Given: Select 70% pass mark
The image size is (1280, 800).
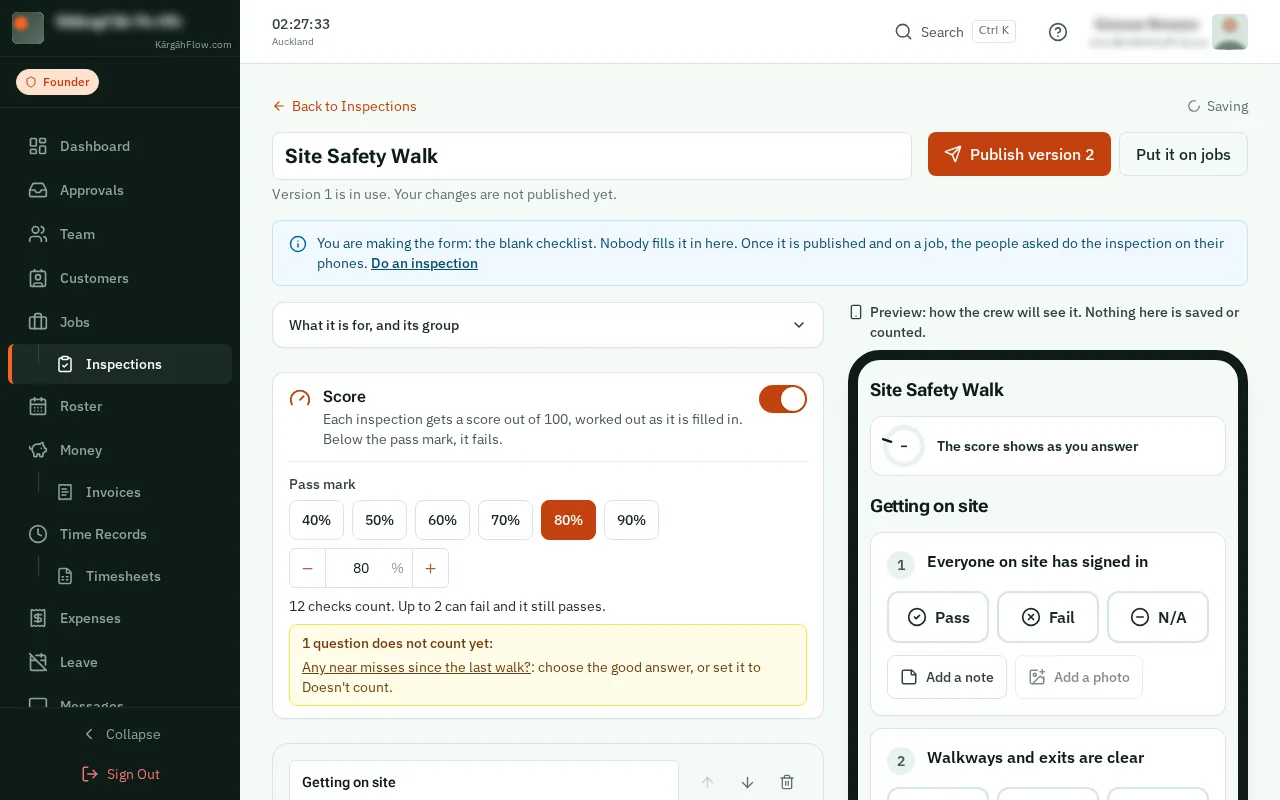Looking at the screenshot, I should point(505,520).
